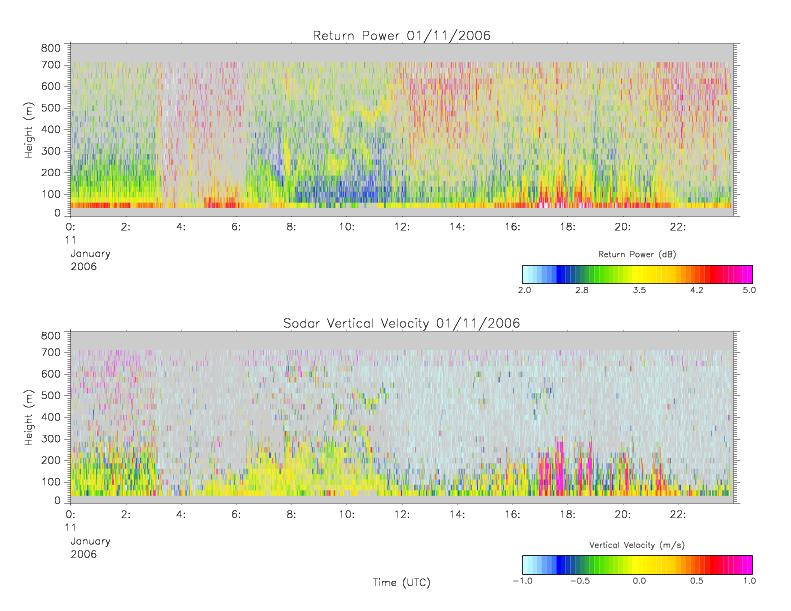Select the '5.0' value on Return Power legend
Screen dimensions: 791x611
click(x=749, y=290)
